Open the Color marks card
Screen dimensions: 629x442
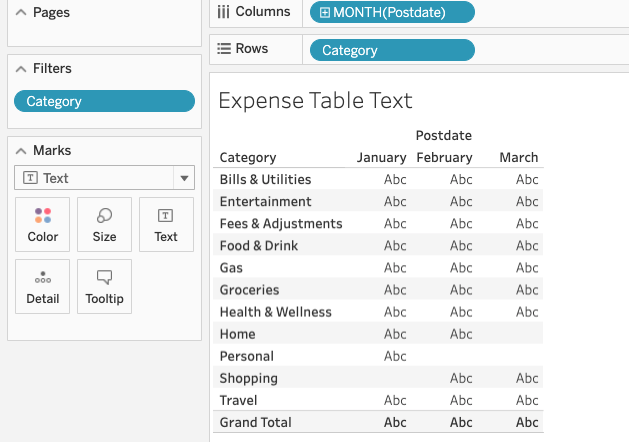[42, 225]
